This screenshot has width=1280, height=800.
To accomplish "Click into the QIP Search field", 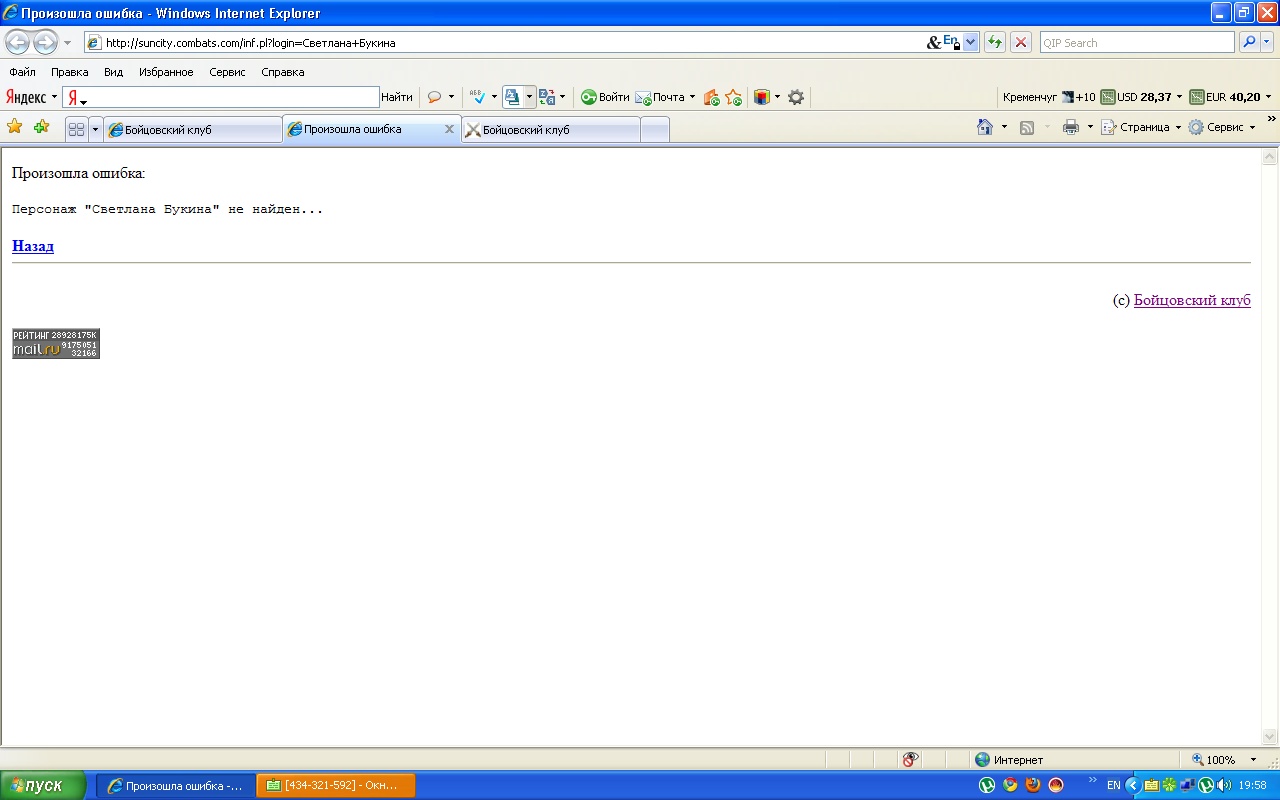I will [x=1136, y=42].
